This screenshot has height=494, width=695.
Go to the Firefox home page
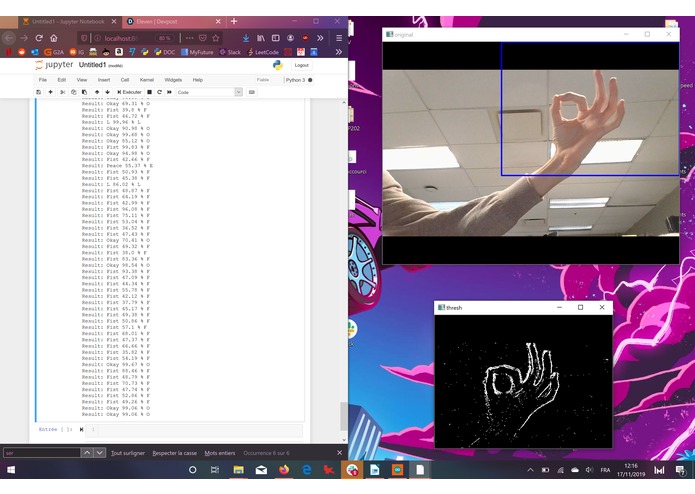[54, 38]
